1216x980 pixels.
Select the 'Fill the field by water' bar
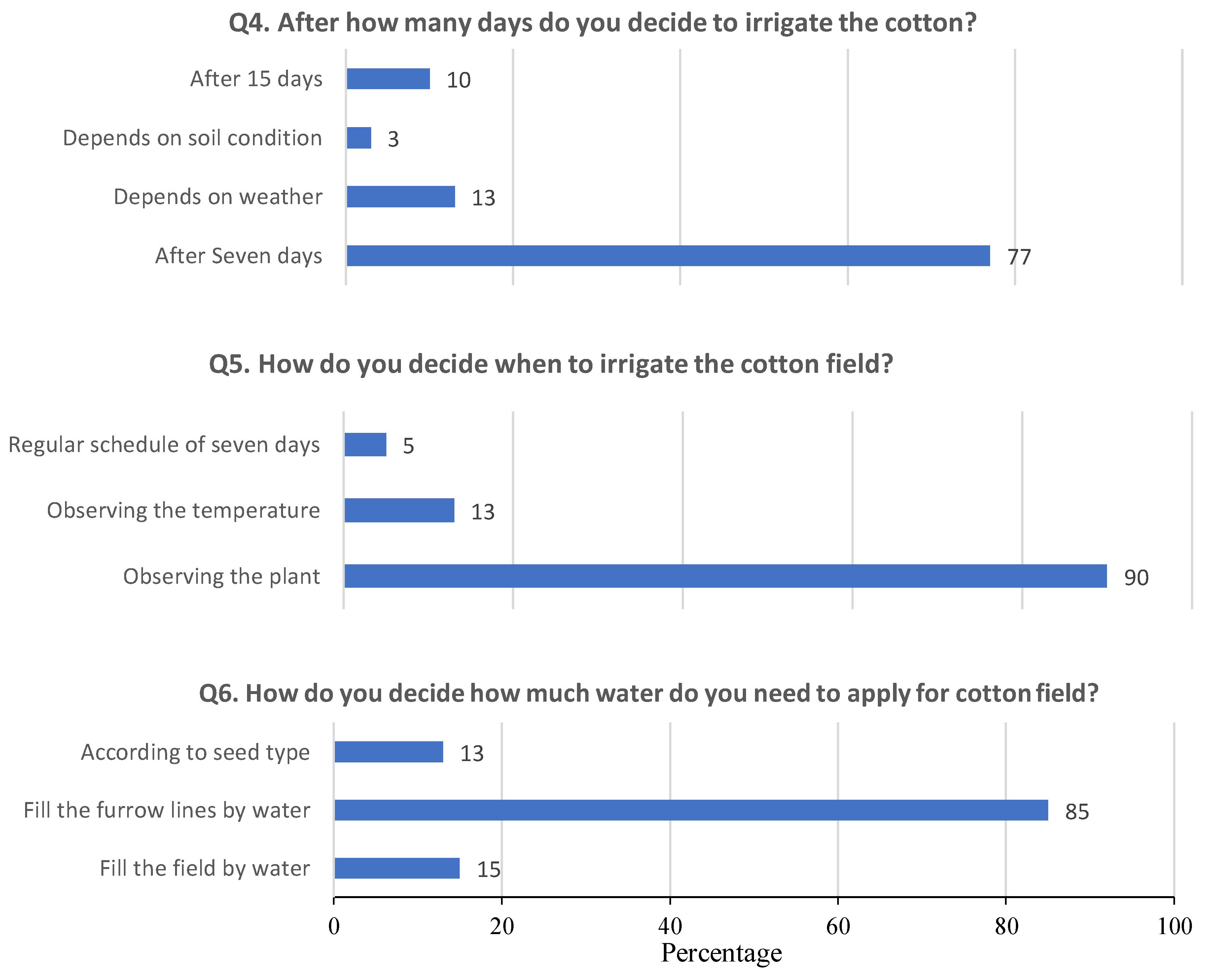coord(397,868)
